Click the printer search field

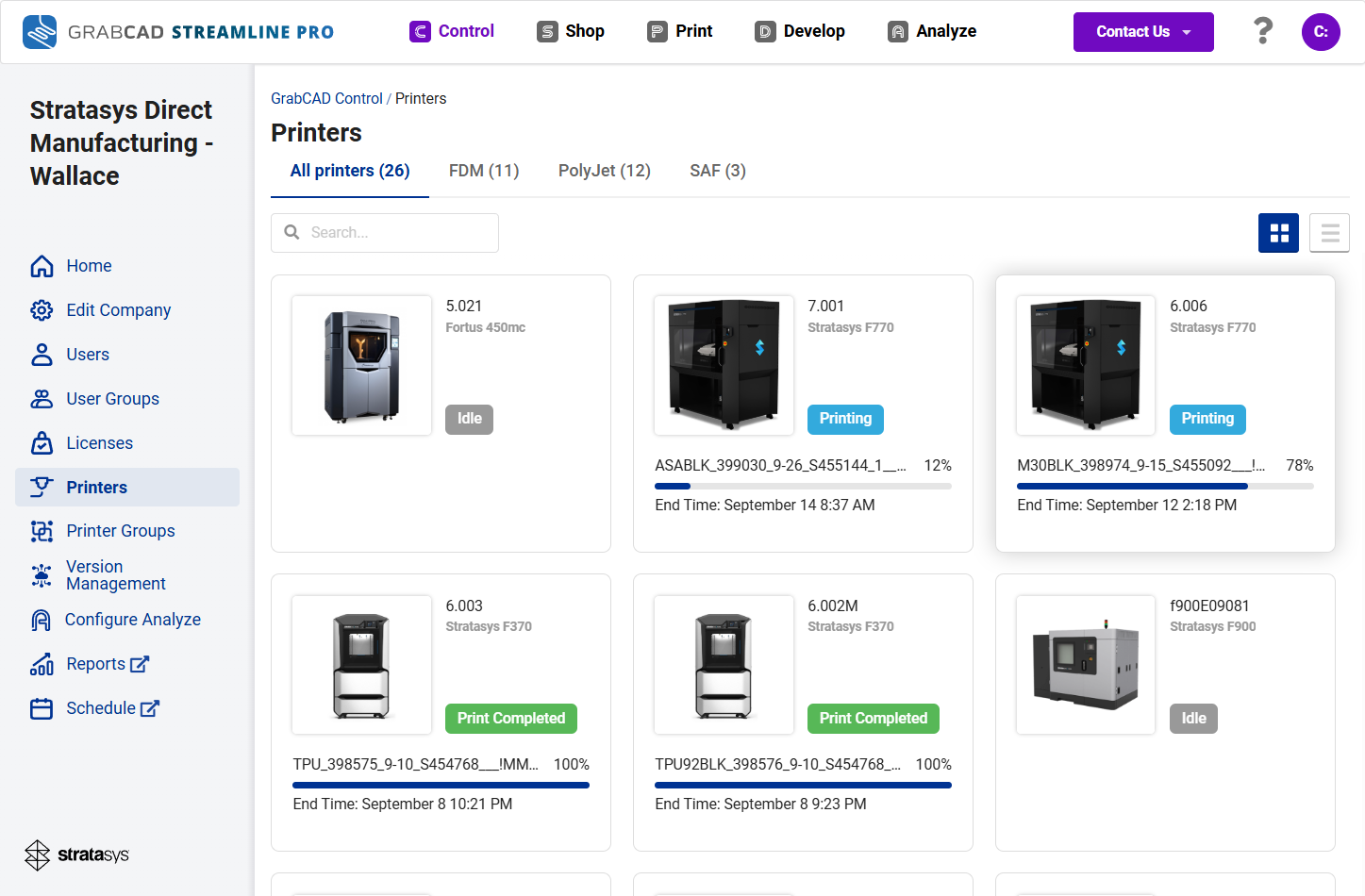tap(385, 233)
